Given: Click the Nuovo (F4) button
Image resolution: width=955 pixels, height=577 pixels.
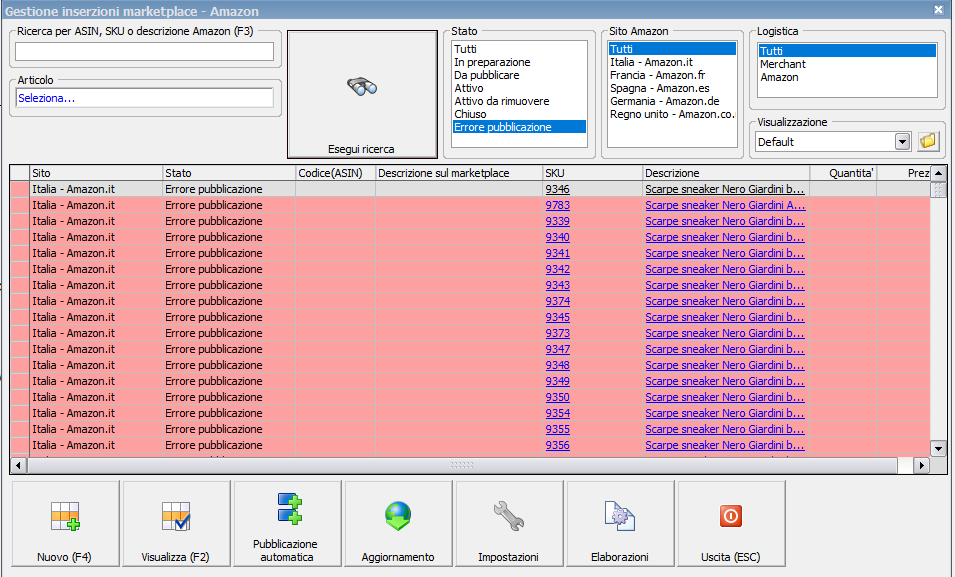Looking at the screenshot, I should click(x=65, y=524).
